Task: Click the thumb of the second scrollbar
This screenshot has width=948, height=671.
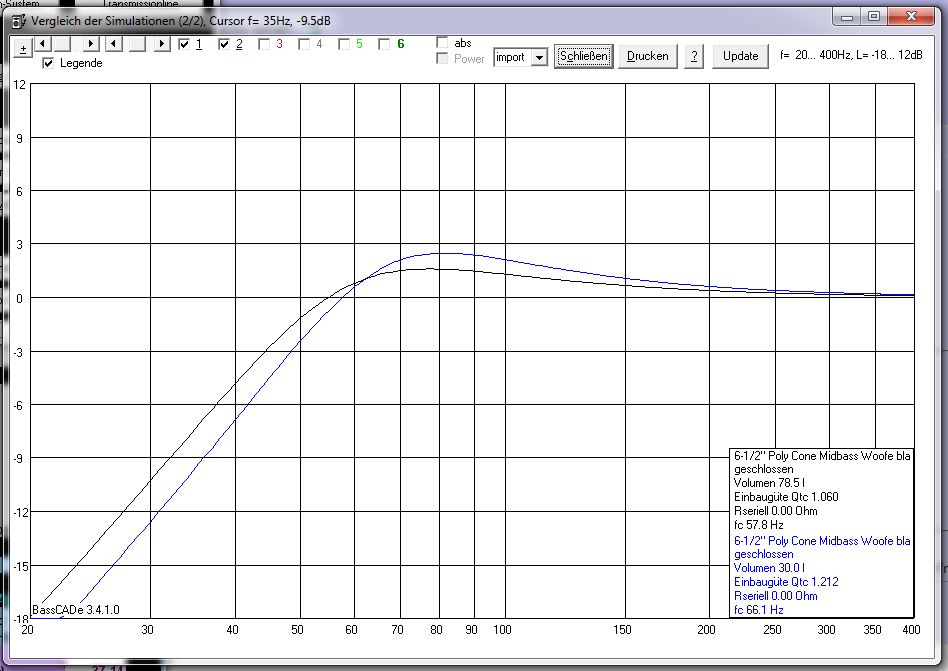Action: click(137, 44)
